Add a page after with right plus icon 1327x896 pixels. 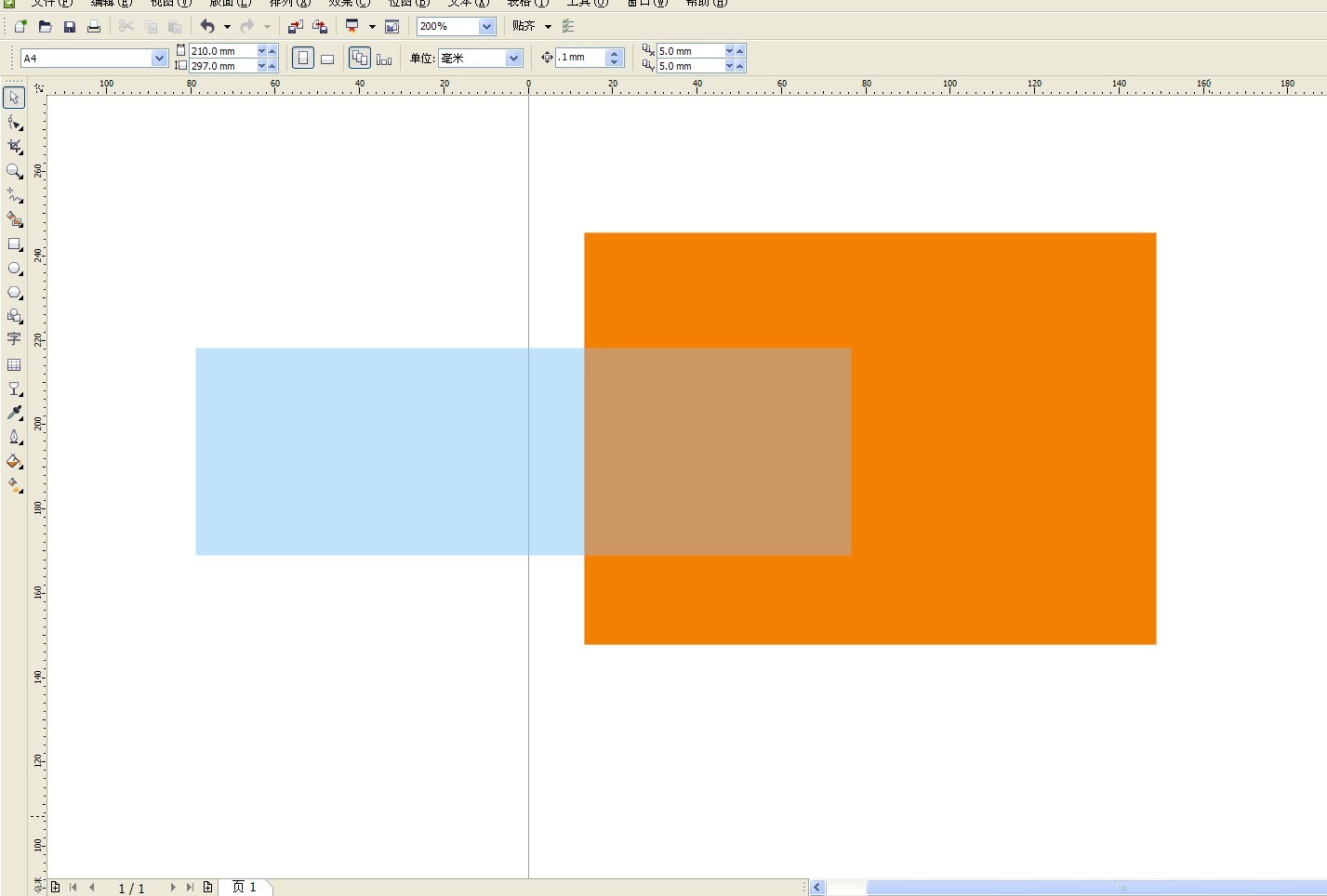[207, 888]
